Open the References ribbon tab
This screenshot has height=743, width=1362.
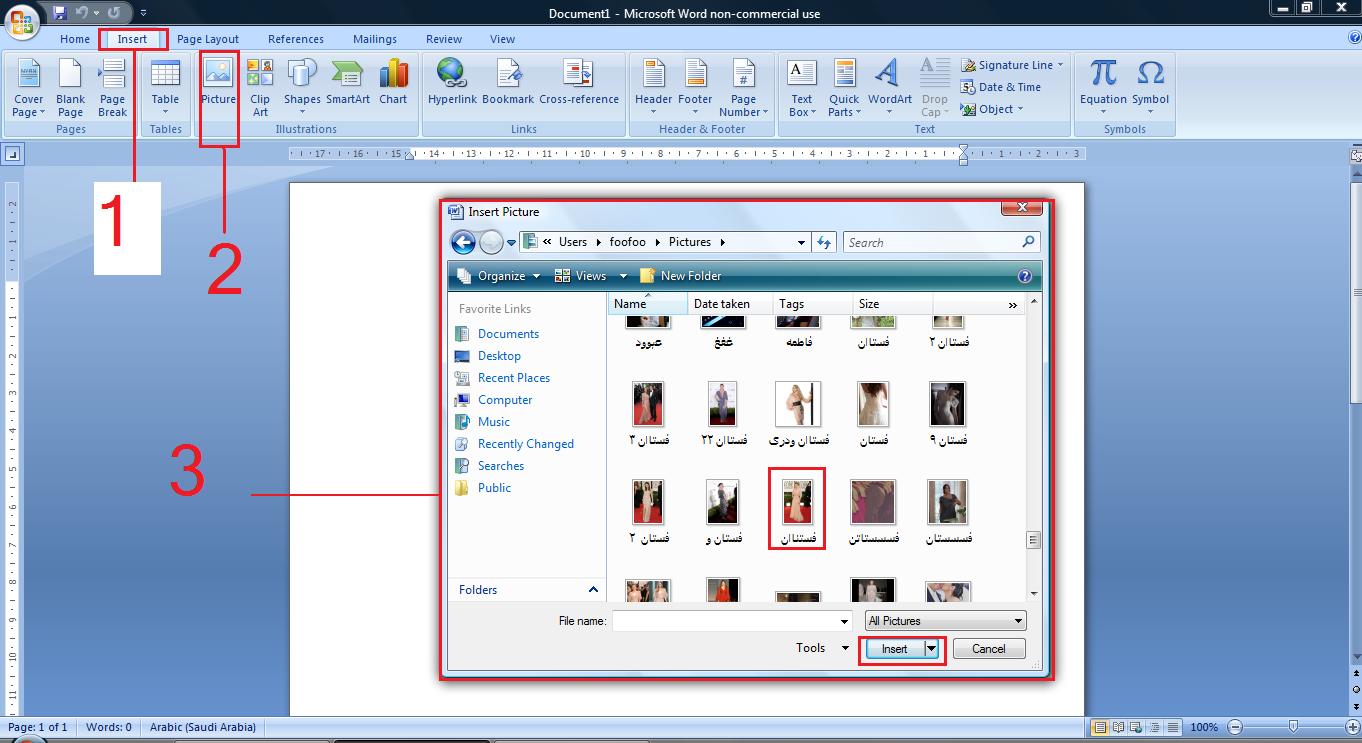click(296, 39)
